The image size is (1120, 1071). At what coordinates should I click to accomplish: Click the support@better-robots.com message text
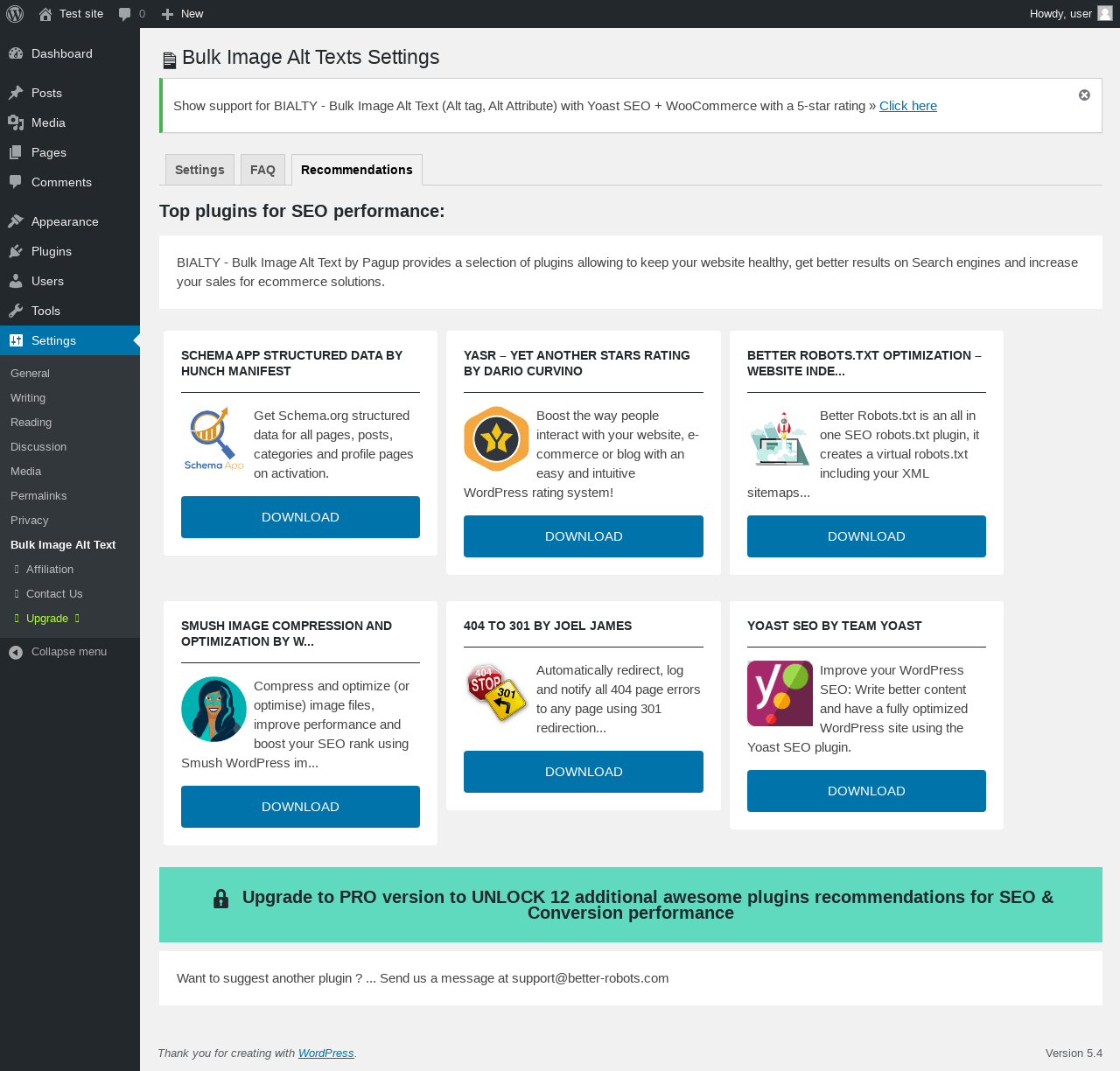click(x=423, y=978)
